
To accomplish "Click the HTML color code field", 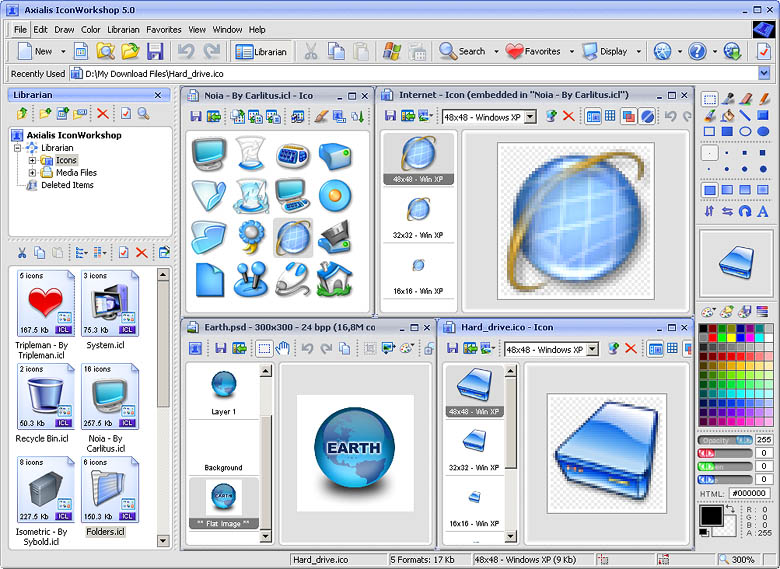I will 750,493.
